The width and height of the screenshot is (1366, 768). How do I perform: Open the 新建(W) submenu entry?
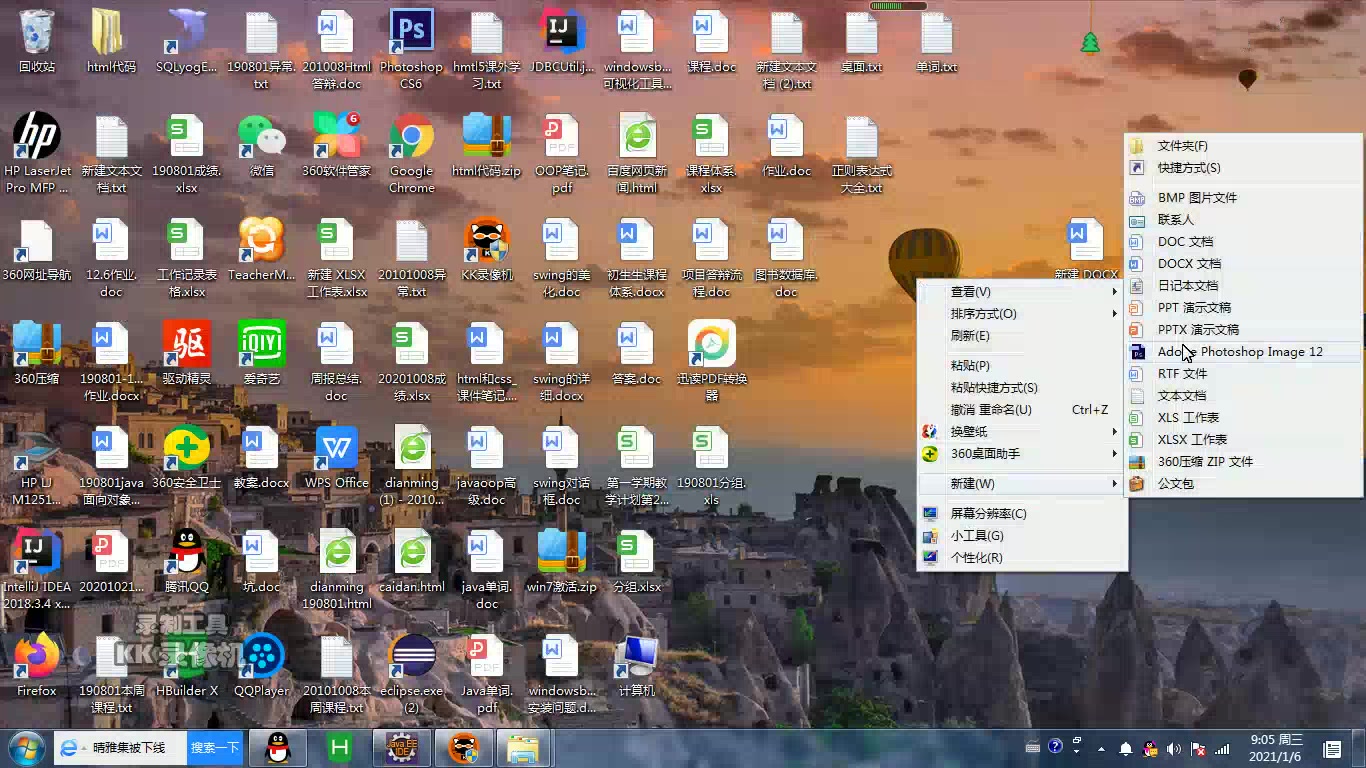(1022, 484)
